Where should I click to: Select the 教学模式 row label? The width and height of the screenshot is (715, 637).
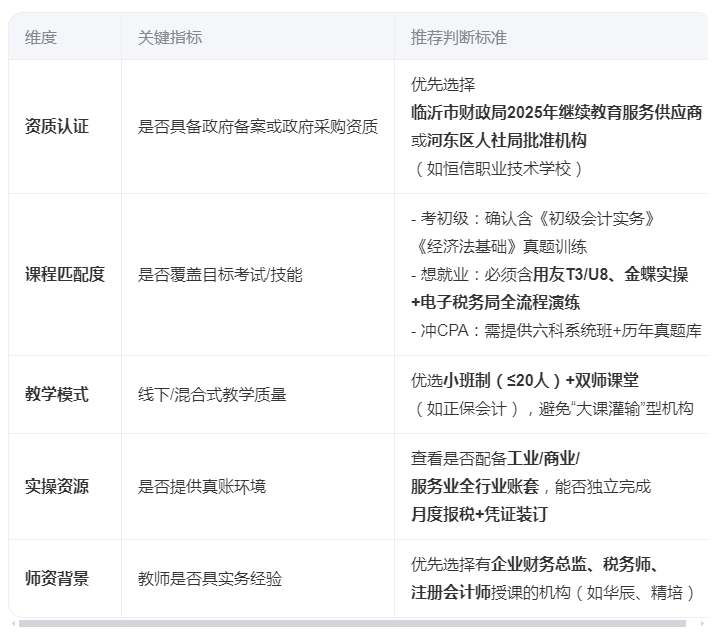(x=57, y=395)
